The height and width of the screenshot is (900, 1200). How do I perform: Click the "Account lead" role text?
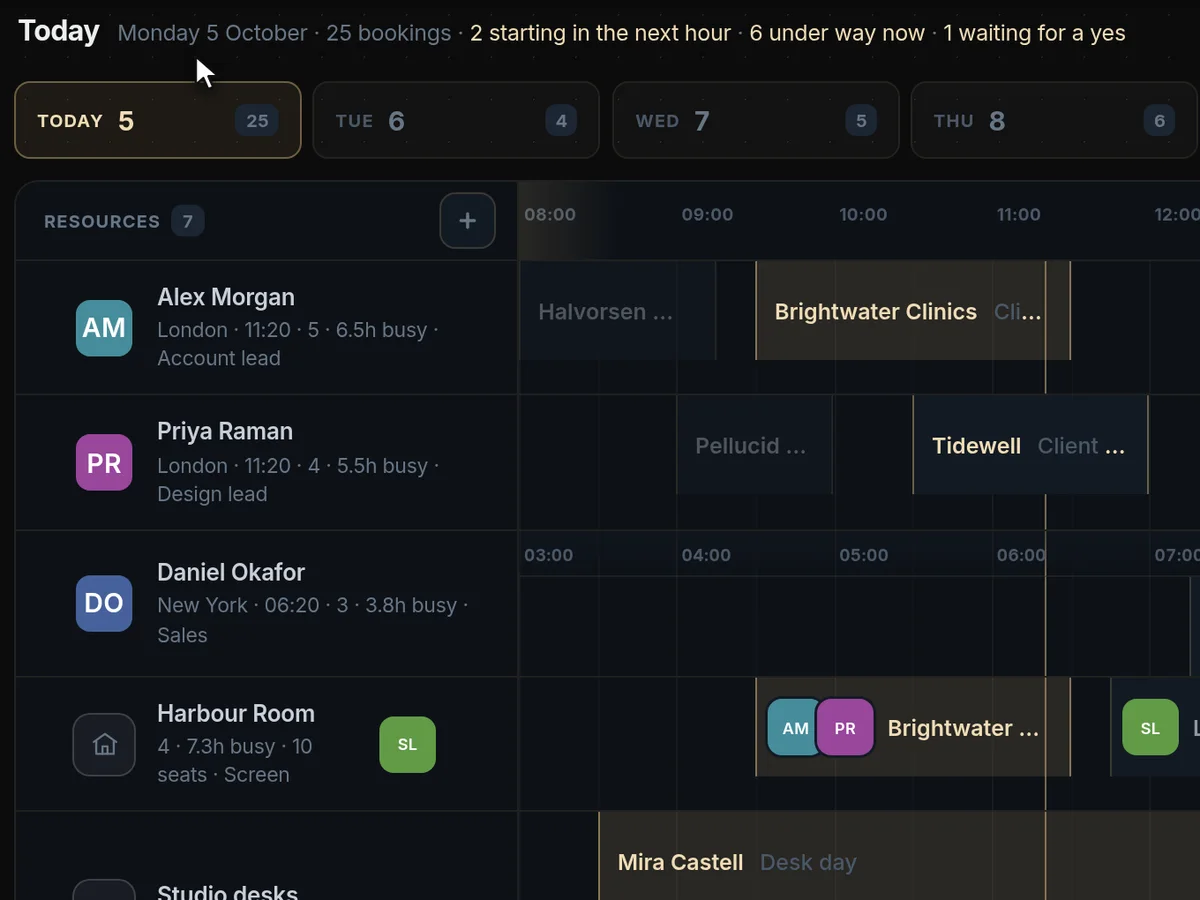tap(219, 358)
